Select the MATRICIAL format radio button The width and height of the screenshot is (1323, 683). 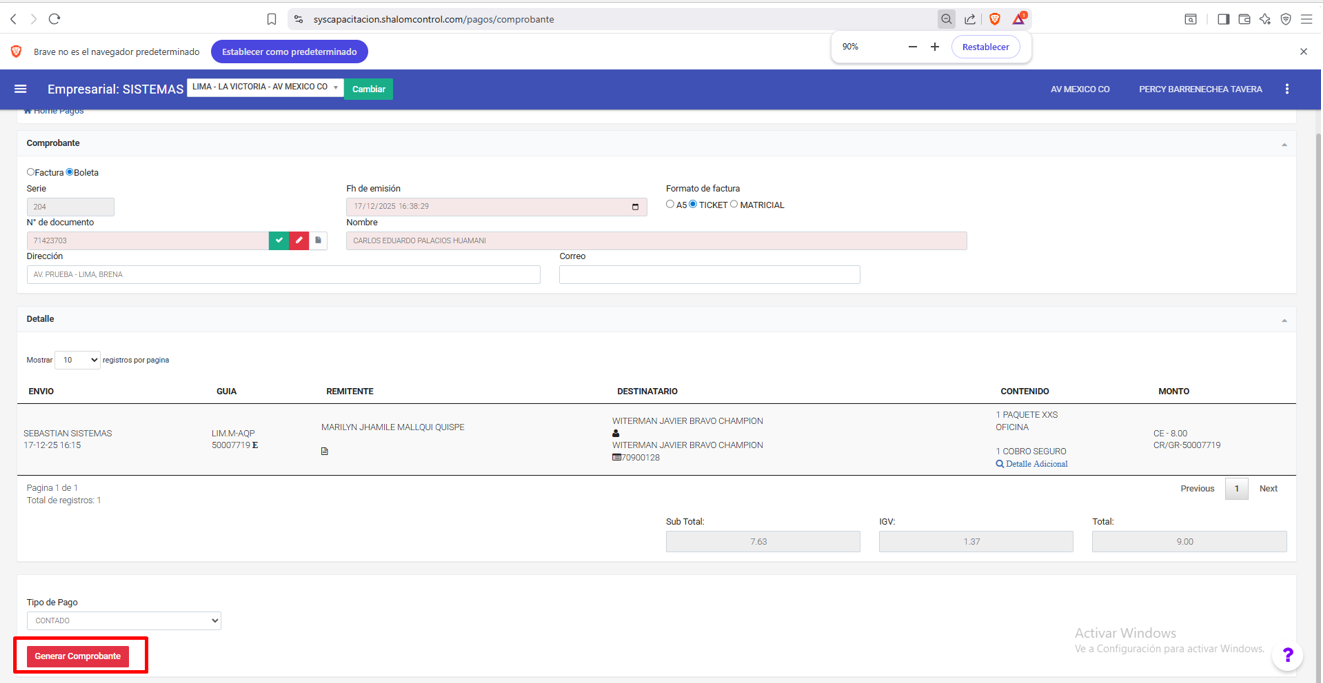tap(734, 204)
